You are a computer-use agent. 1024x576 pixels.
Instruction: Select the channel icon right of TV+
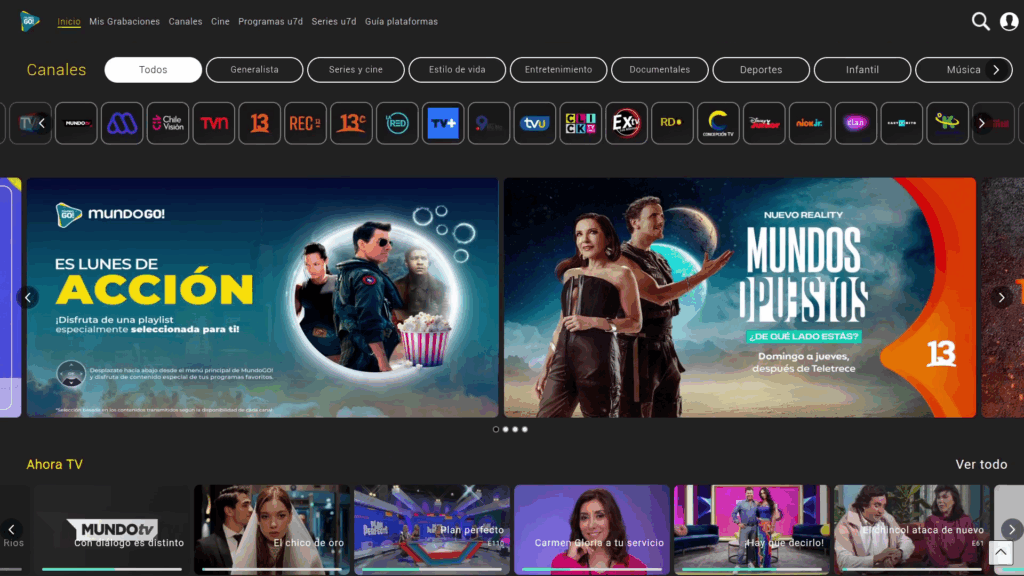click(x=489, y=123)
